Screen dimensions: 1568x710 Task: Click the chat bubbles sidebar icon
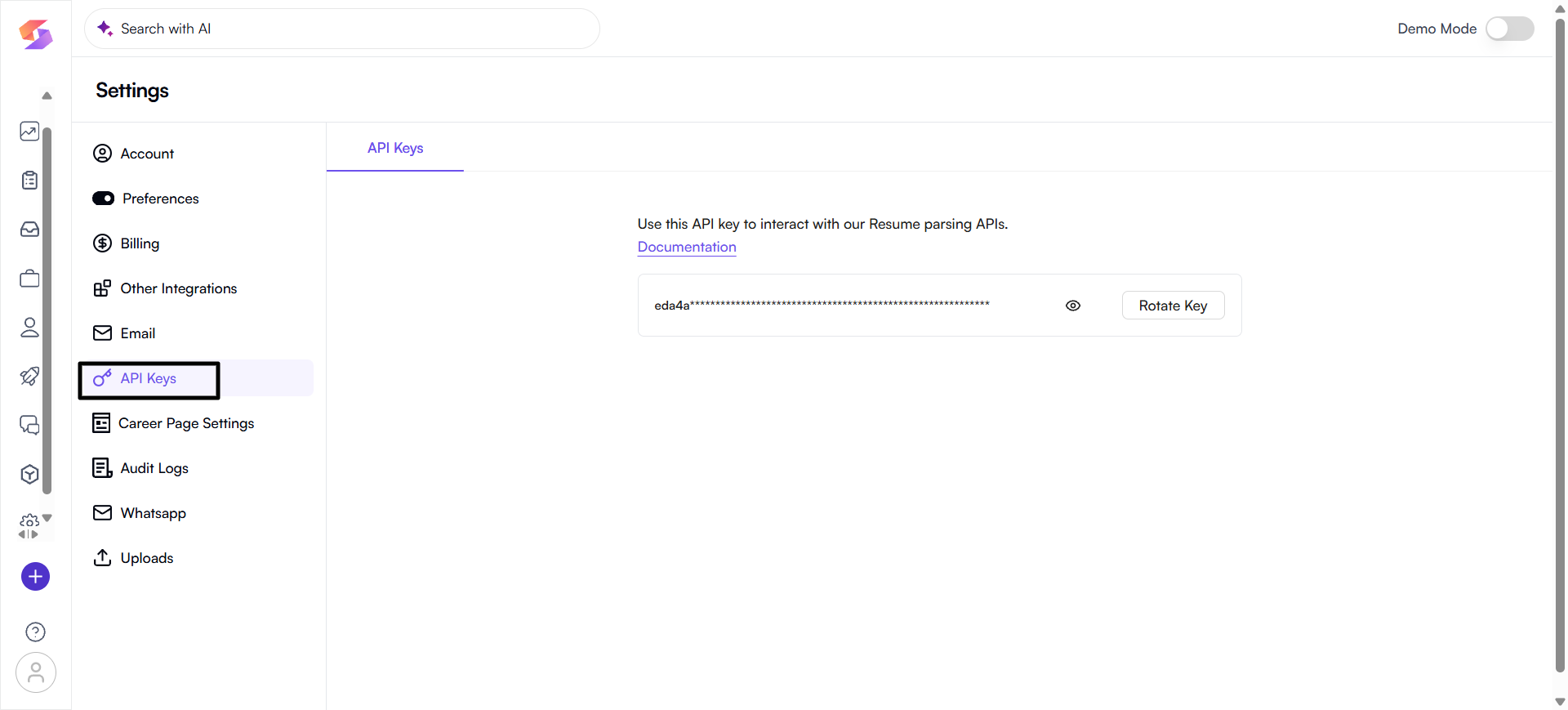(x=29, y=425)
